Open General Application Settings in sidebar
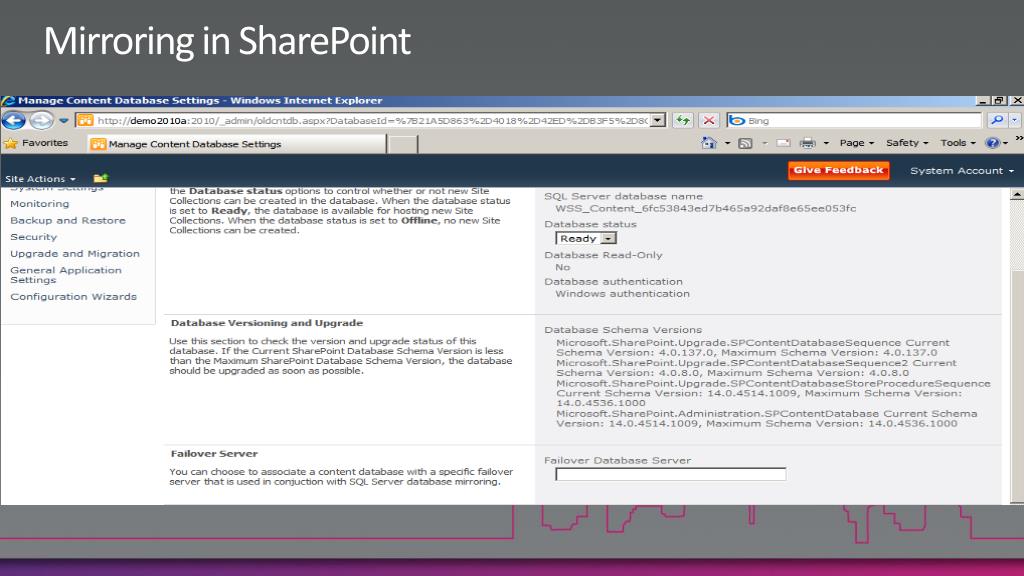Viewport: 1024px width, 576px height. click(x=65, y=275)
